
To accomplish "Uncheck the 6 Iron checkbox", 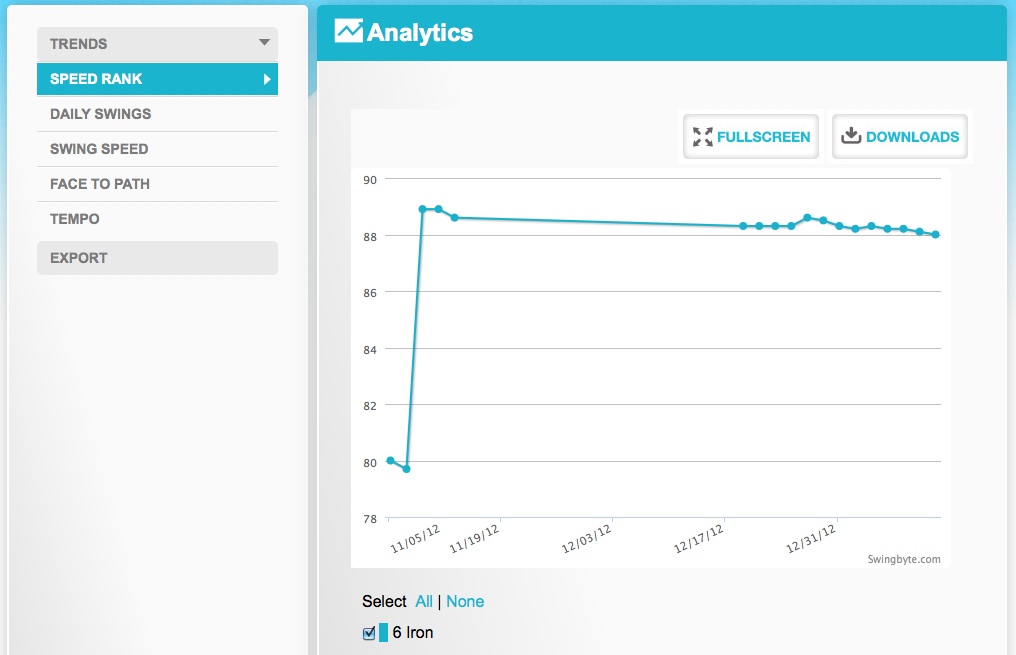I will (x=369, y=633).
